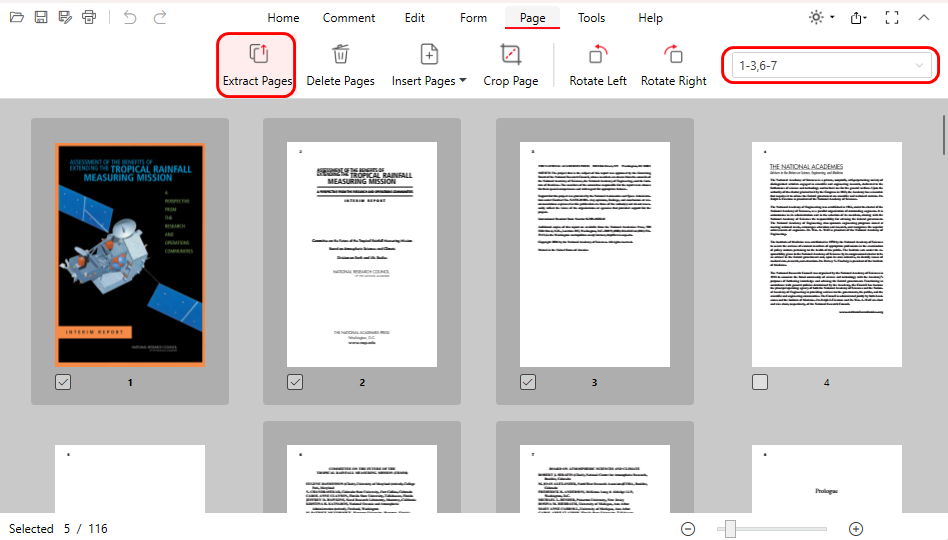Uncheck the page 2 checkbox
This screenshot has height=540, width=948.
click(x=295, y=382)
